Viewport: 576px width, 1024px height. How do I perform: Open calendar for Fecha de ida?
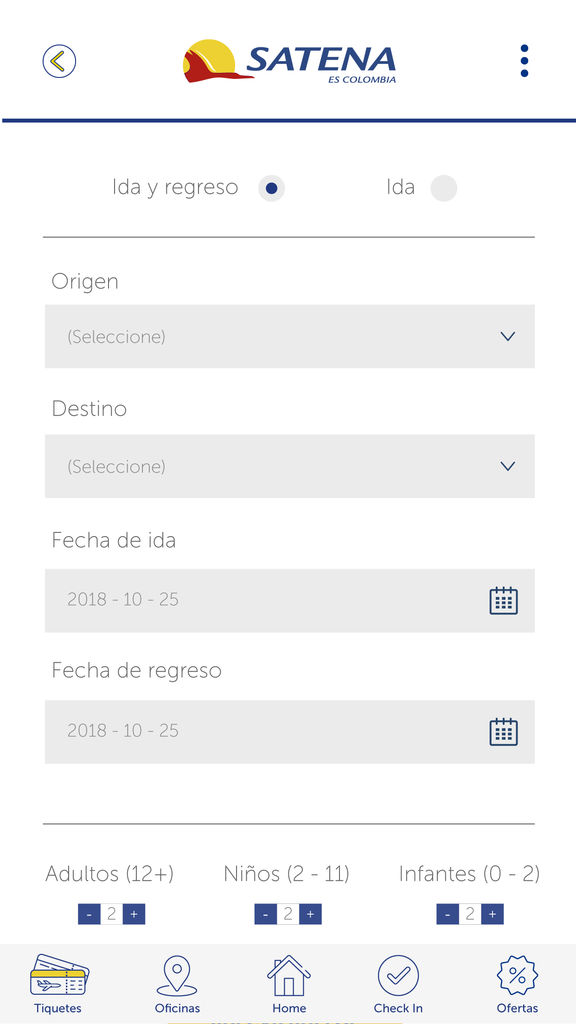pyautogui.click(x=504, y=600)
